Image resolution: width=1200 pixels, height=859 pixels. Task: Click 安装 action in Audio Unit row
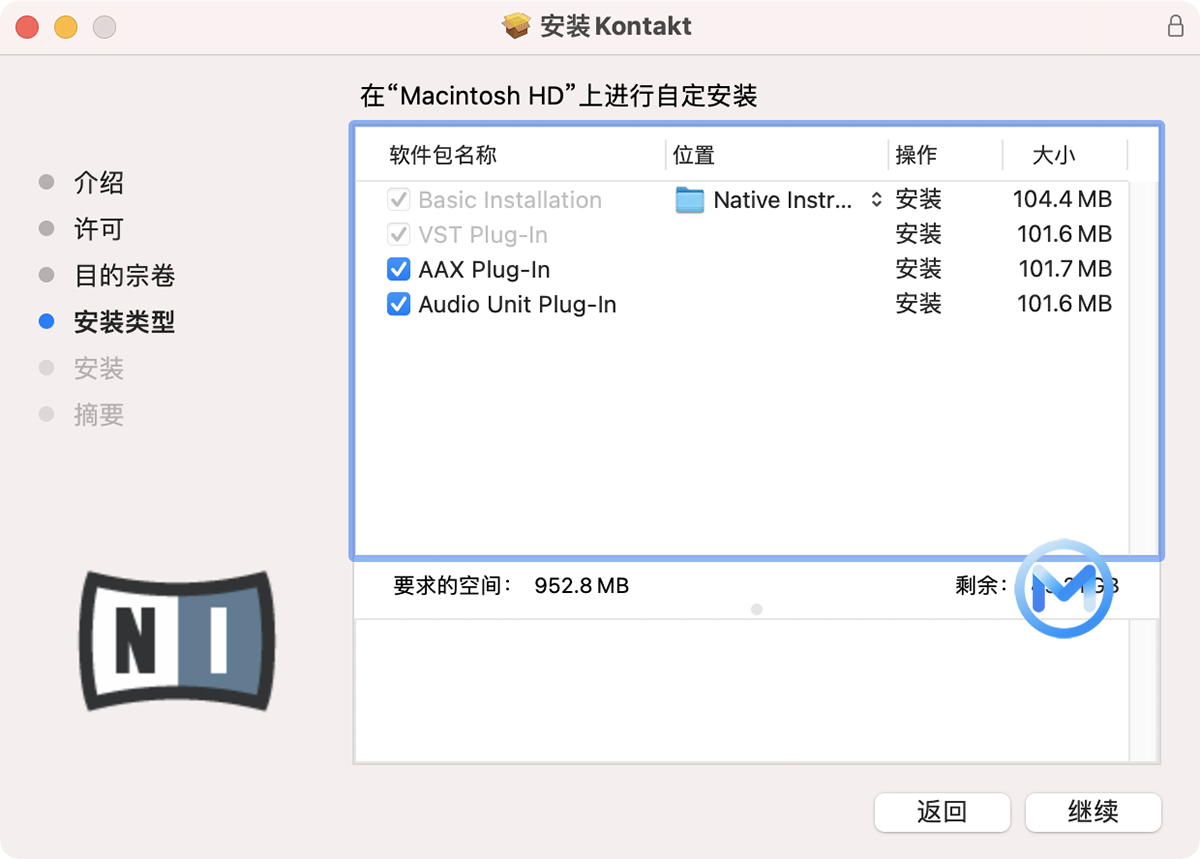point(918,304)
